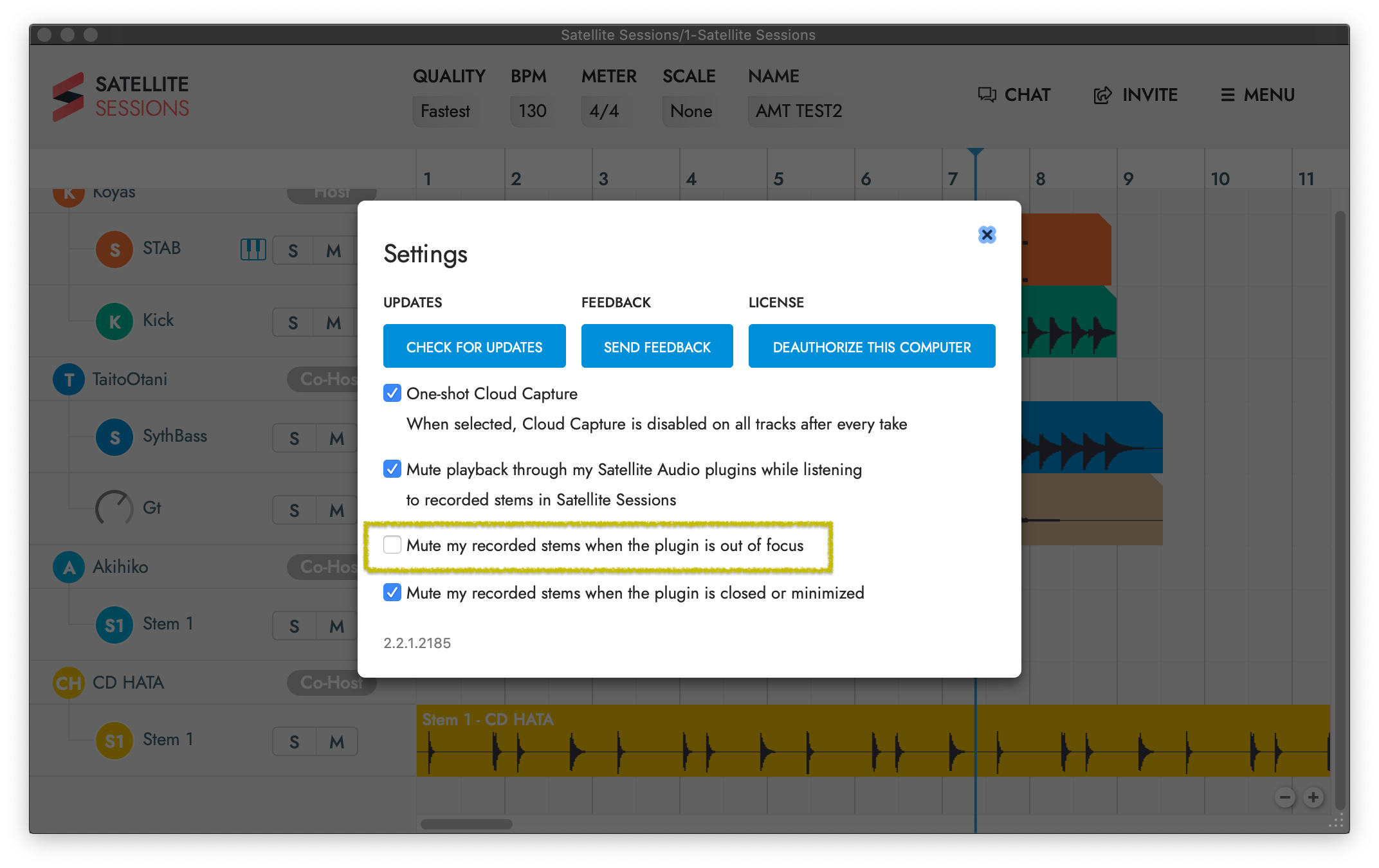Click Deauthorize This Computer button

point(872,346)
